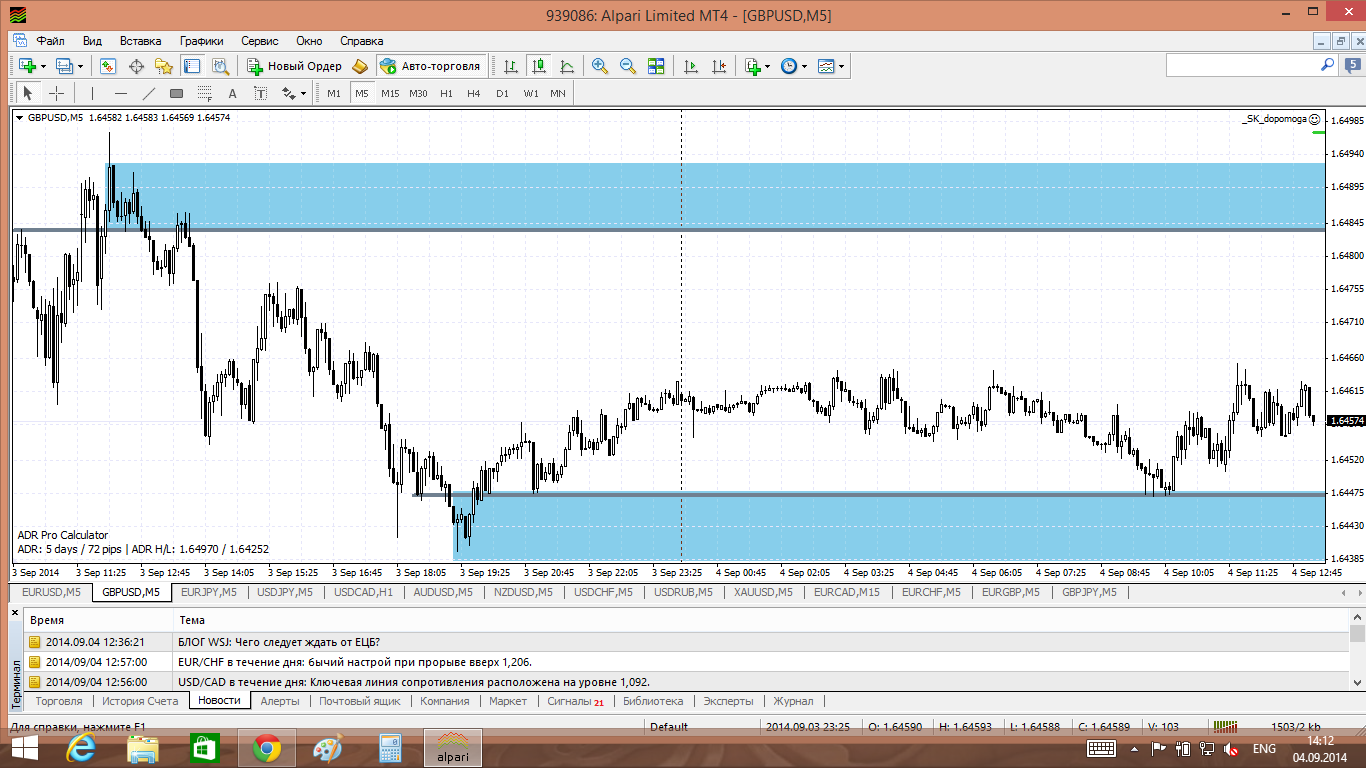The image size is (1366, 768).
Task: Launch MetaEditor with the yellow book icon
Action: (x=360, y=66)
